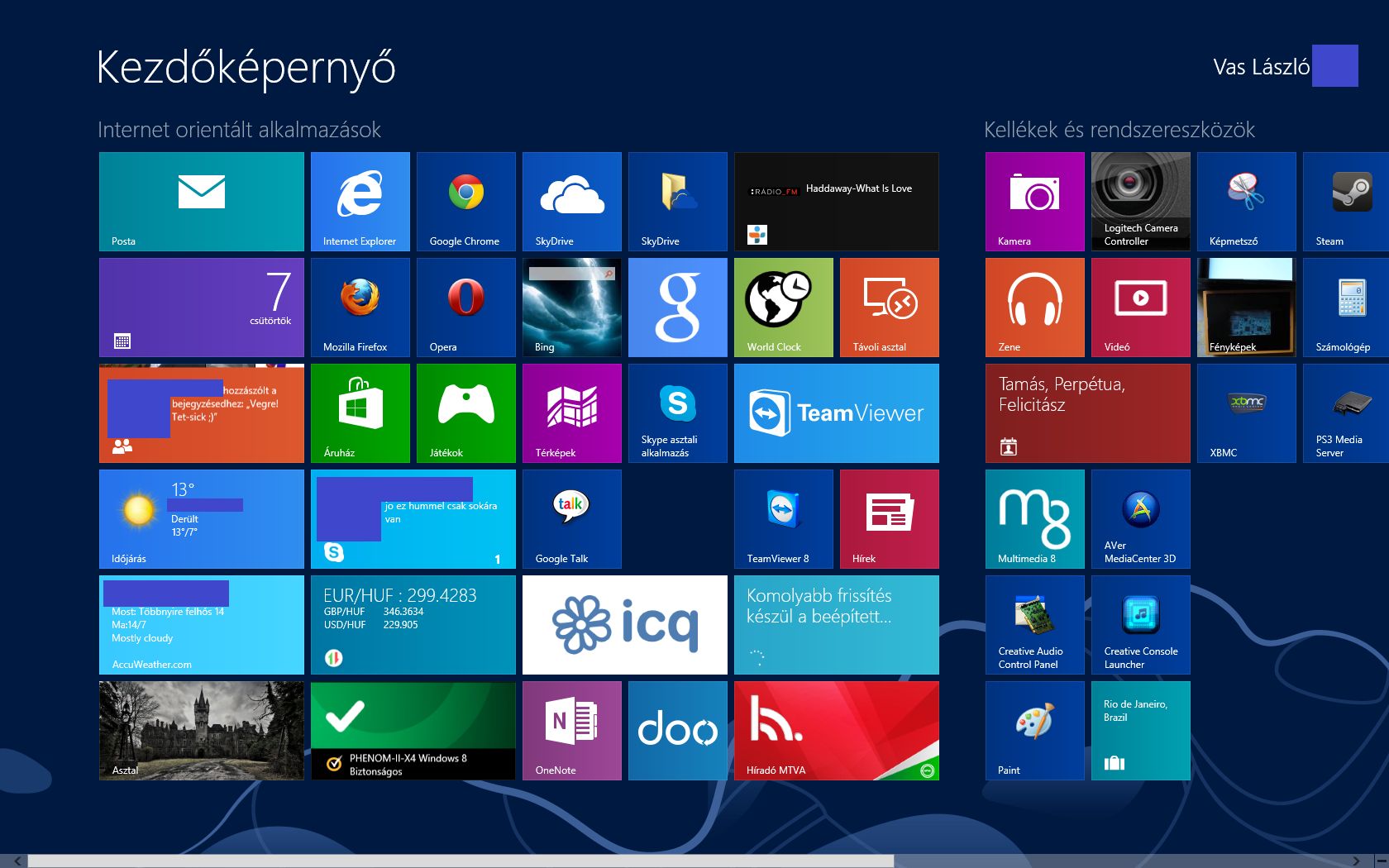Click the user profile picture
1389x868 pixels.
pos(1335,65)
